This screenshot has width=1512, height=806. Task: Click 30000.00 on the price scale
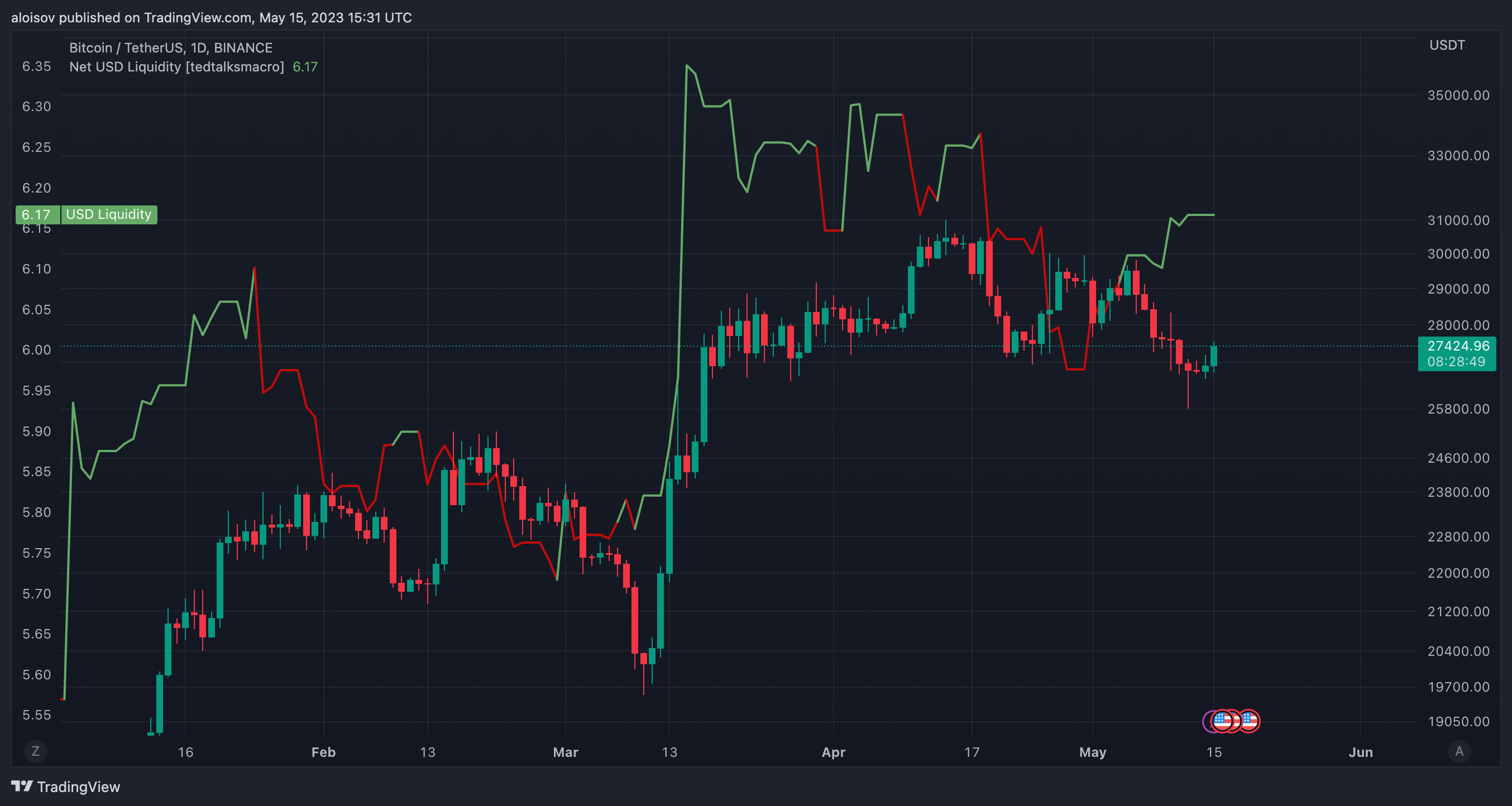pos(1458,253)
